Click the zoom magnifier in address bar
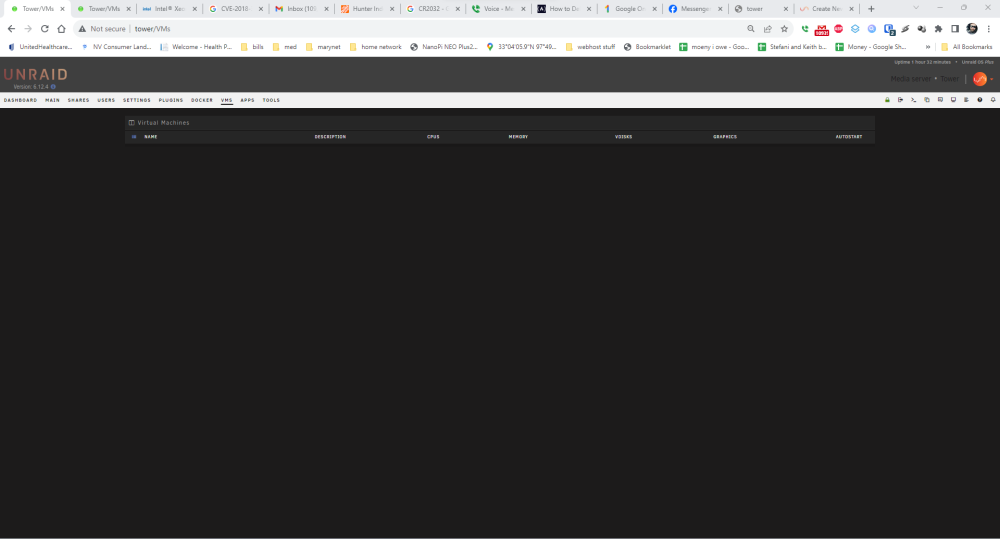 pos(751,29)
